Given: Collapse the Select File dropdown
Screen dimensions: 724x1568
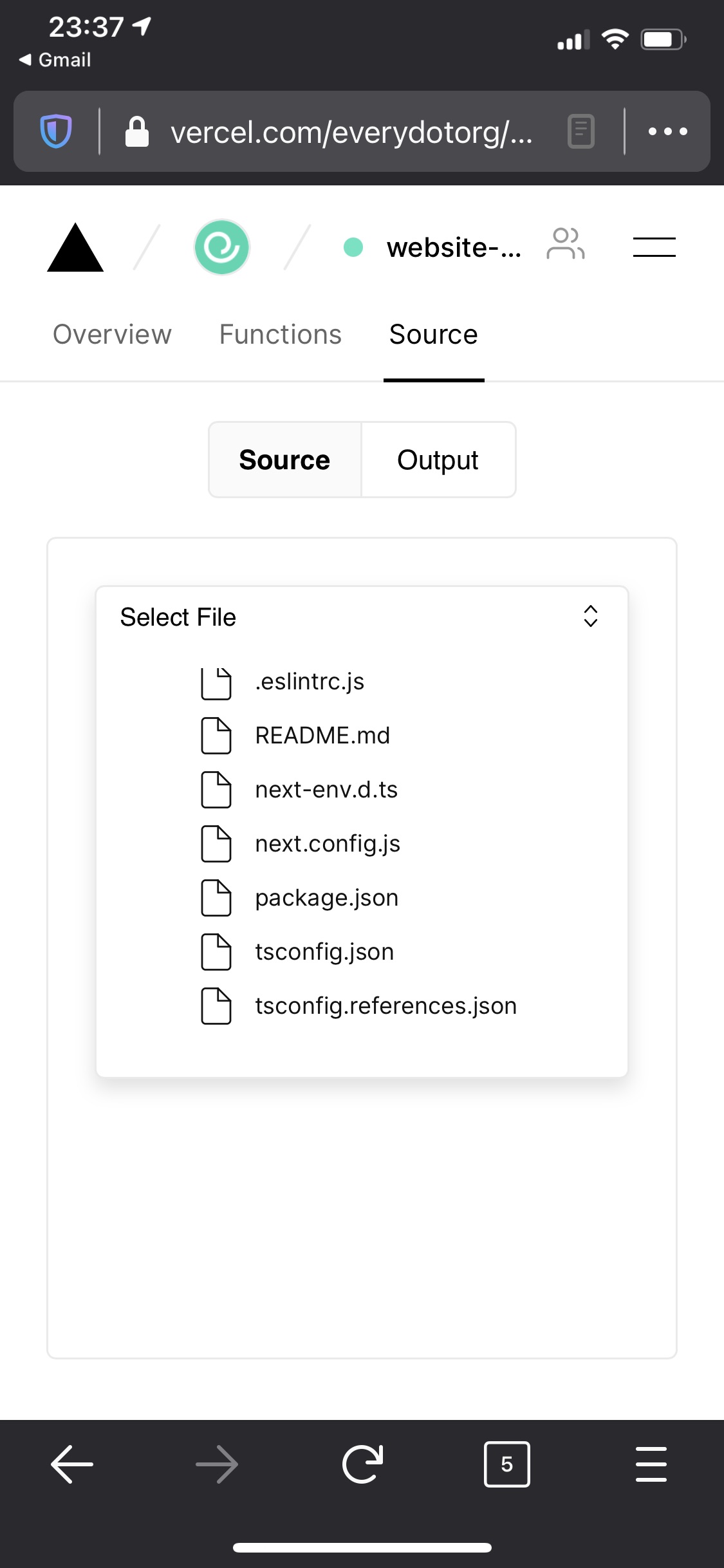Looking at the screenshot, I should point(362,617).
